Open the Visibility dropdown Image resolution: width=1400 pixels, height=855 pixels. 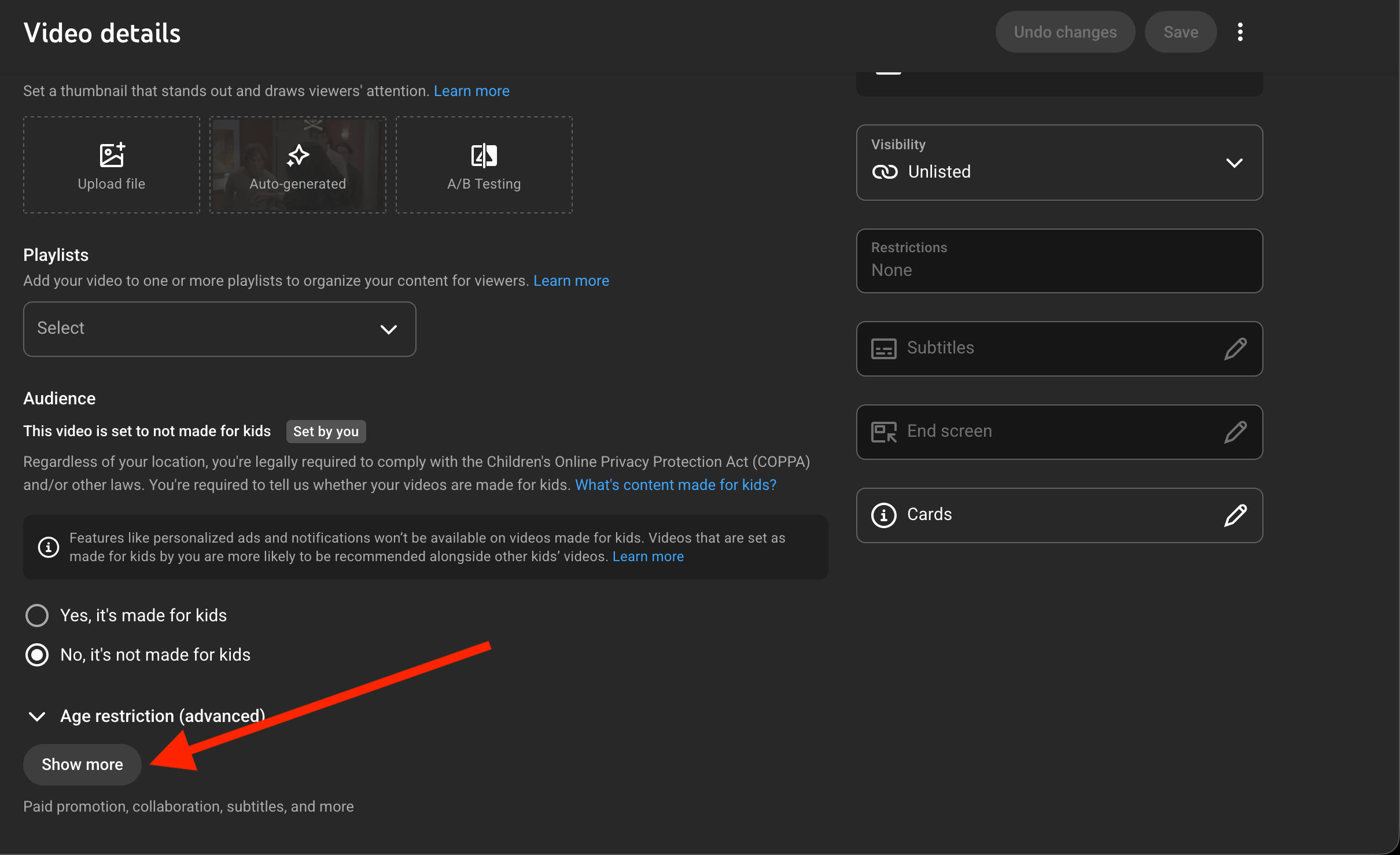coord(1059,163)
